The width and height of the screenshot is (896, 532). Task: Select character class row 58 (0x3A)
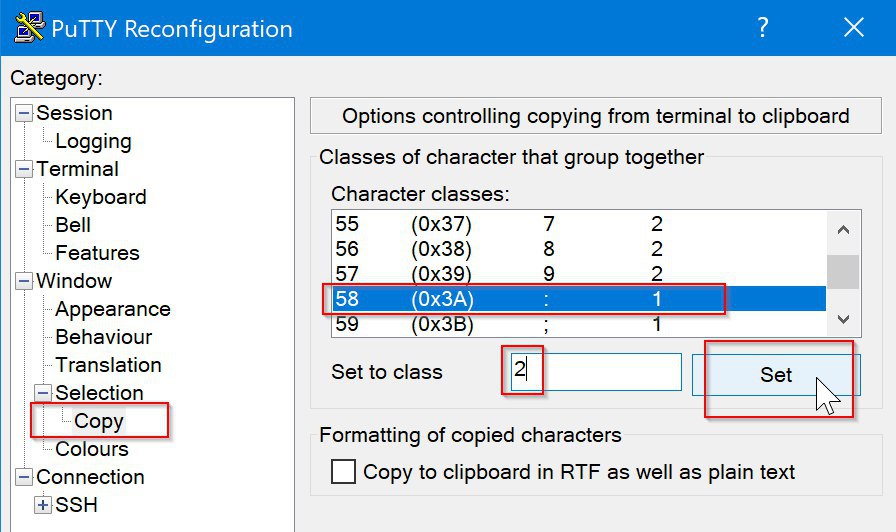(579, 299)
